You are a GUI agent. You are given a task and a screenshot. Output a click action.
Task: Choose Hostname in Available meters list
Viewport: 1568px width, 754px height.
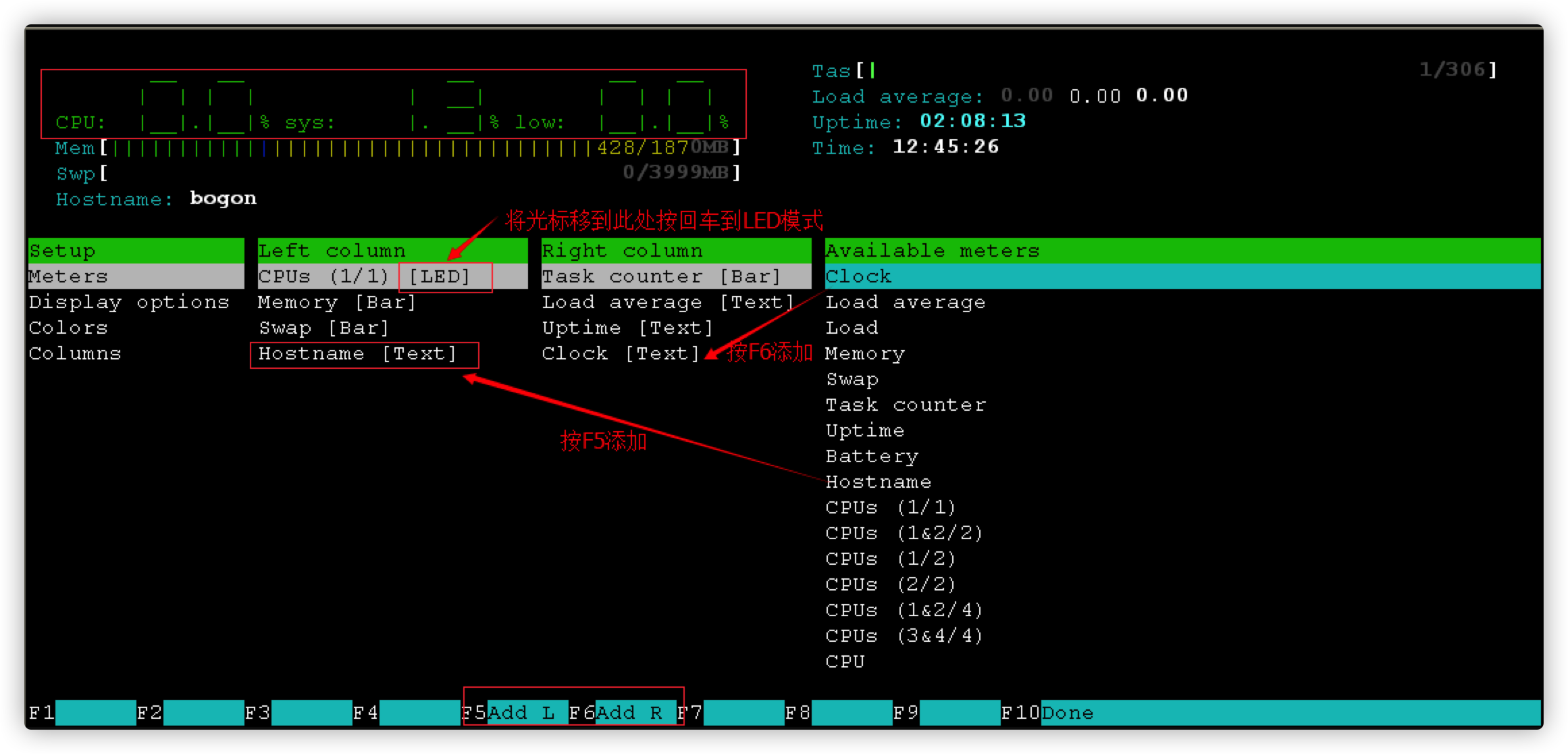pos(879,482)
